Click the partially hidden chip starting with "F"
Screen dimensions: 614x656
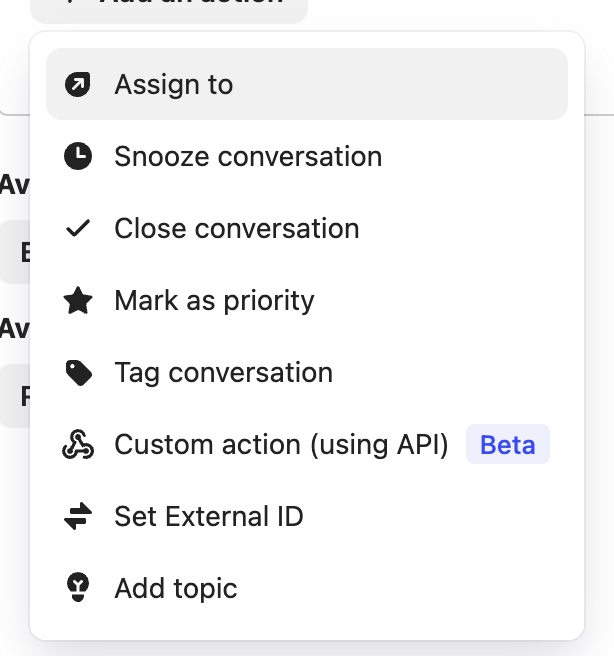[x=16, y=396]
